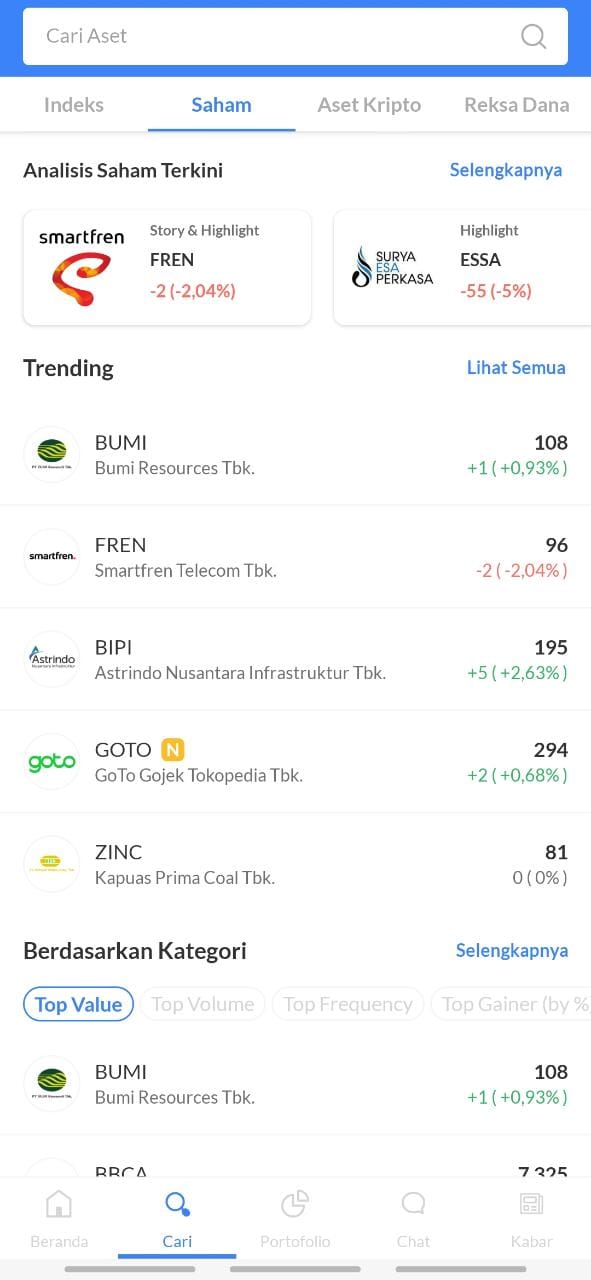Tap the yellow N badge beside GOTO

tap(173, 749)
